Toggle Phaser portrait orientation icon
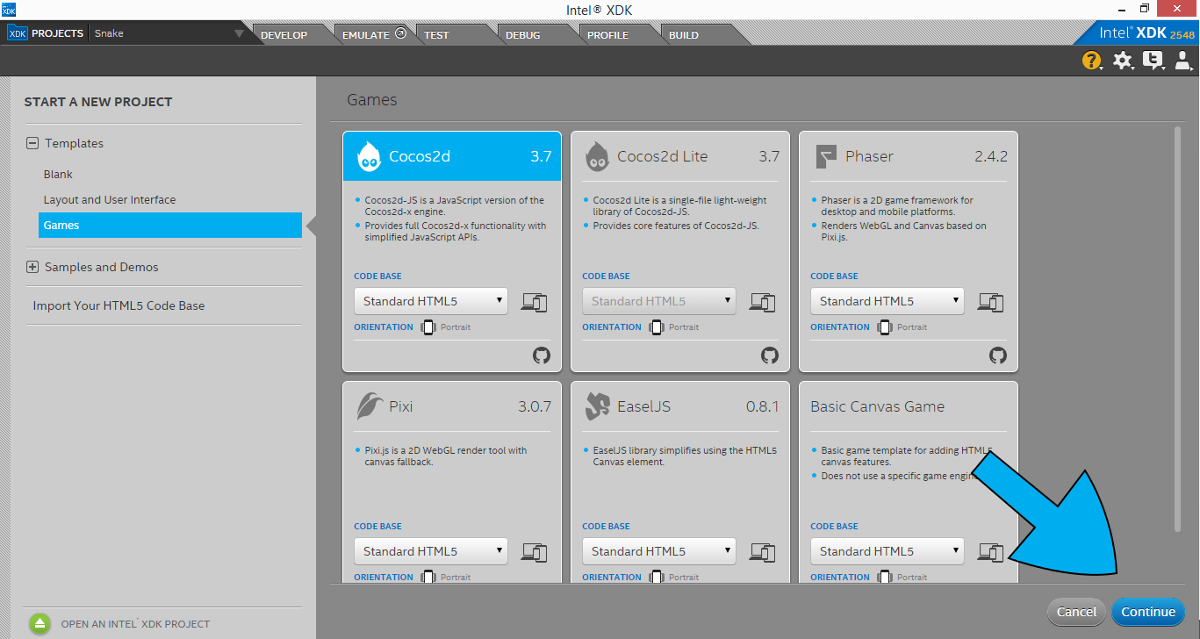1200x639 pixels. pos(885,327)
